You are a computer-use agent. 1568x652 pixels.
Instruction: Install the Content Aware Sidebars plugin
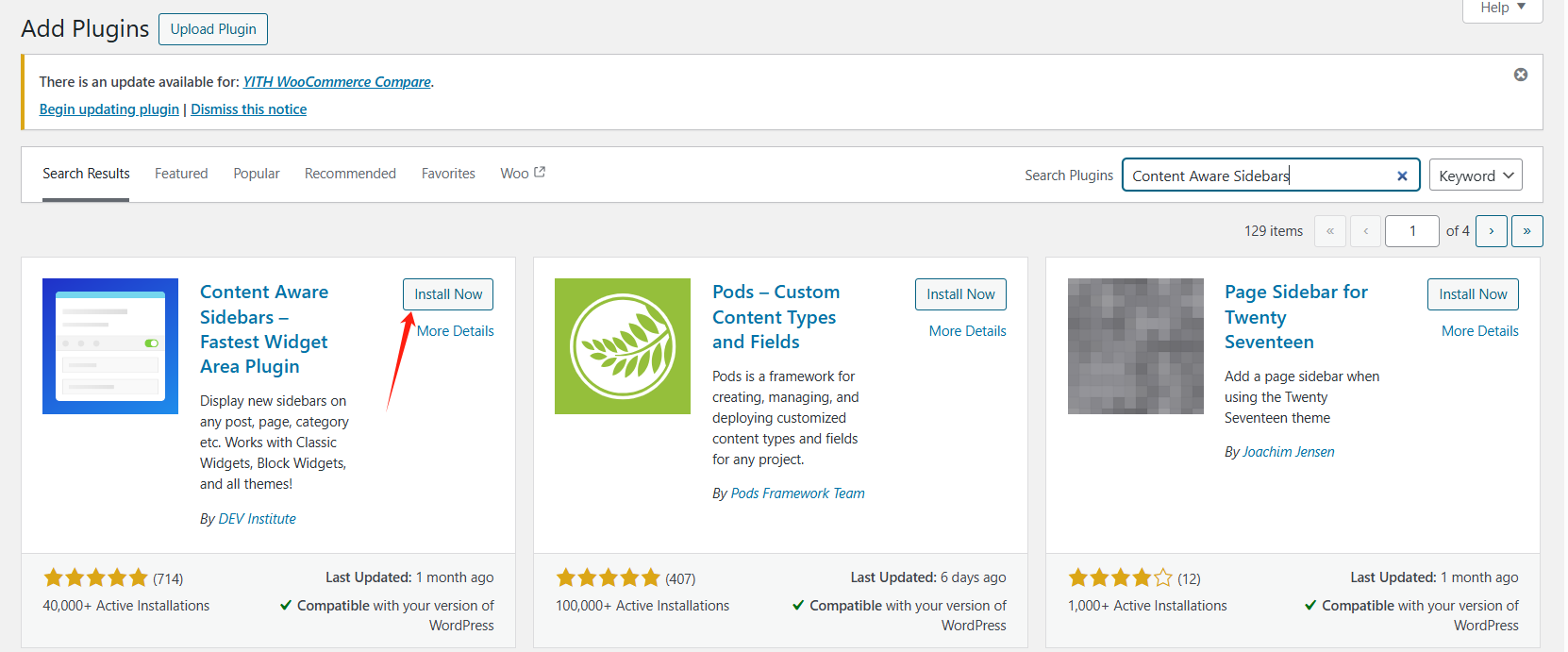[x=448, y=294]
